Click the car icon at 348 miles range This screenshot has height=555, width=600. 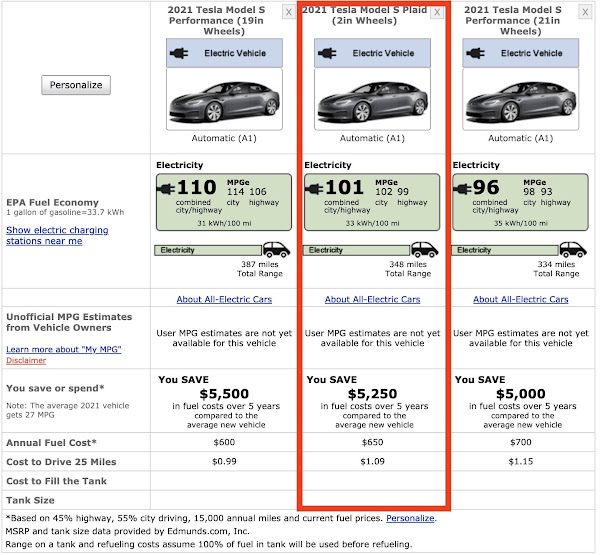(x=422, y=250)
